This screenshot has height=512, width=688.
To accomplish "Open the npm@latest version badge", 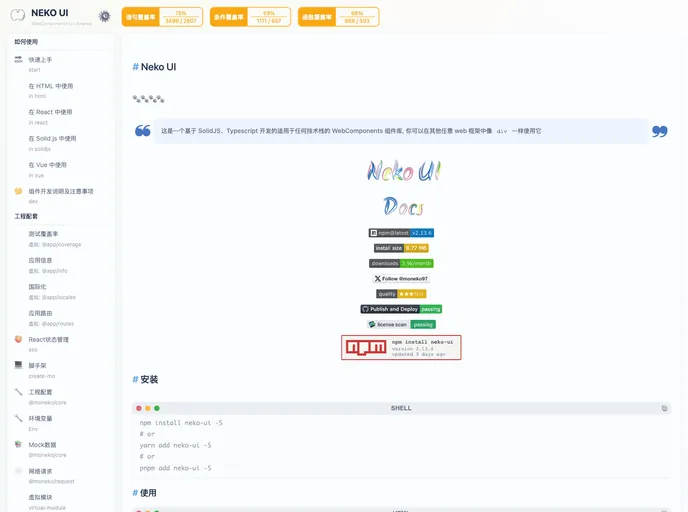I will [401, 233].
